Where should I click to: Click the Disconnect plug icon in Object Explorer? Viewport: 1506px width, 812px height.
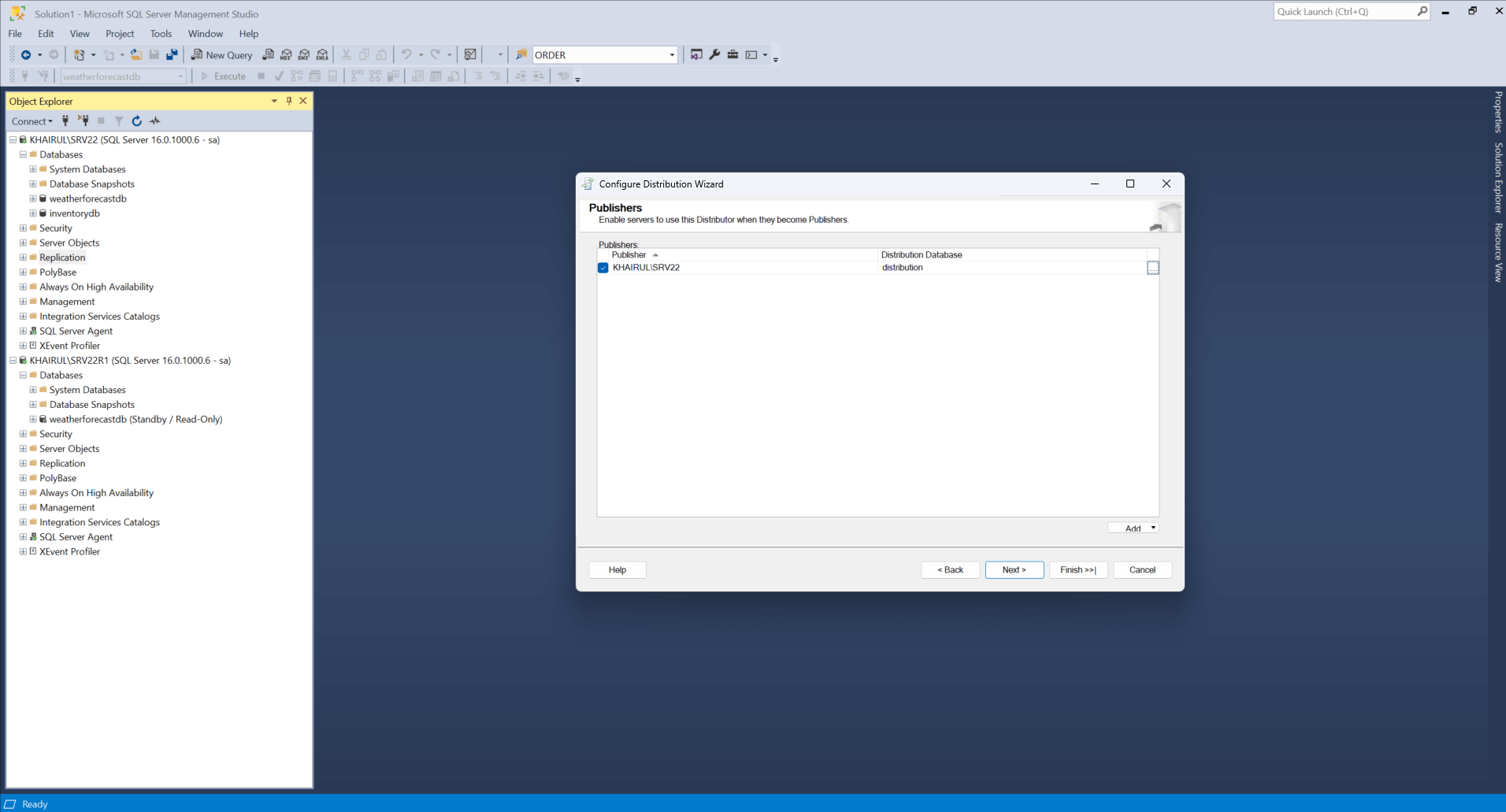point(83,121)
